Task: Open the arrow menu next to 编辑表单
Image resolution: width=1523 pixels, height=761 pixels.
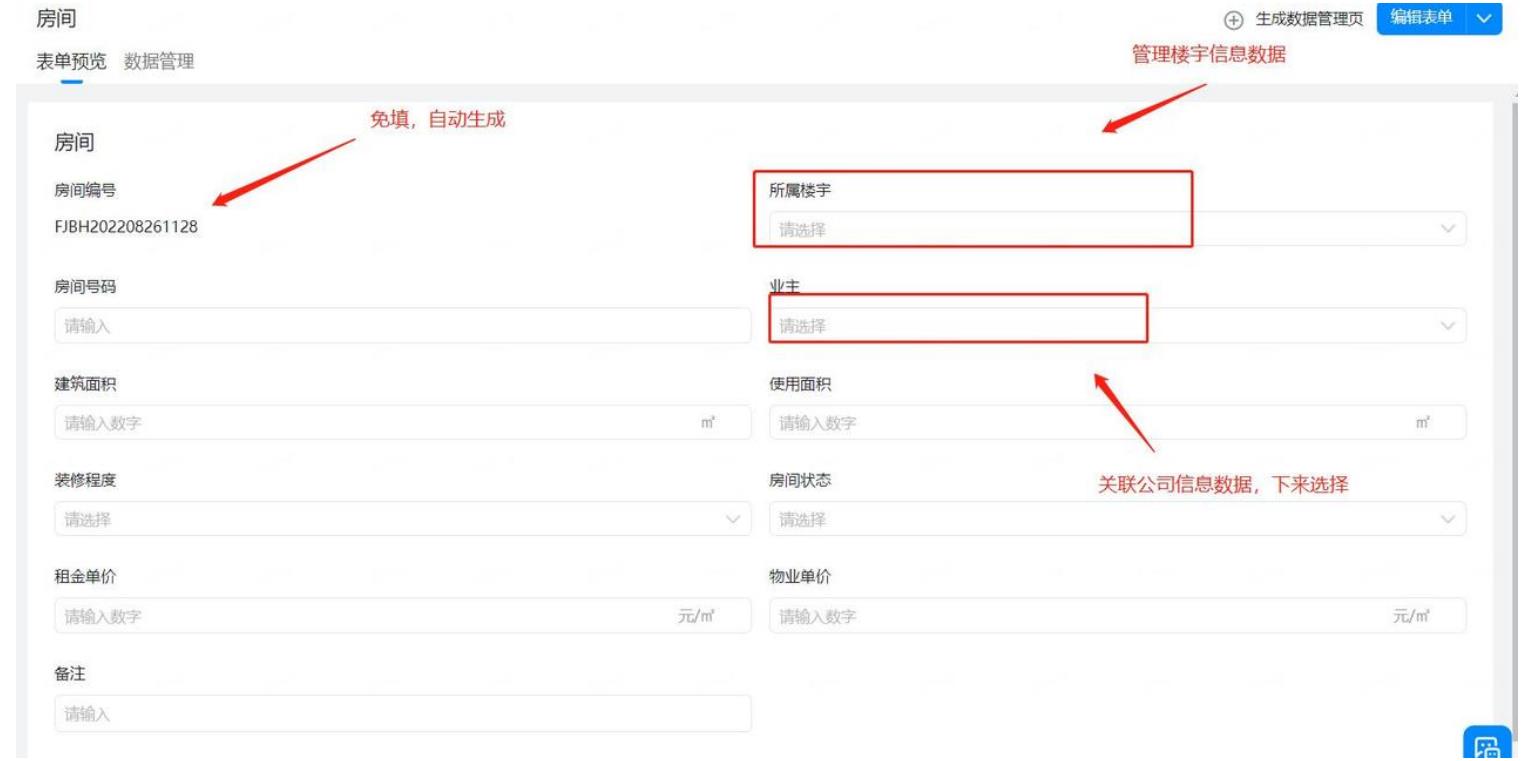Action: 1484,20
